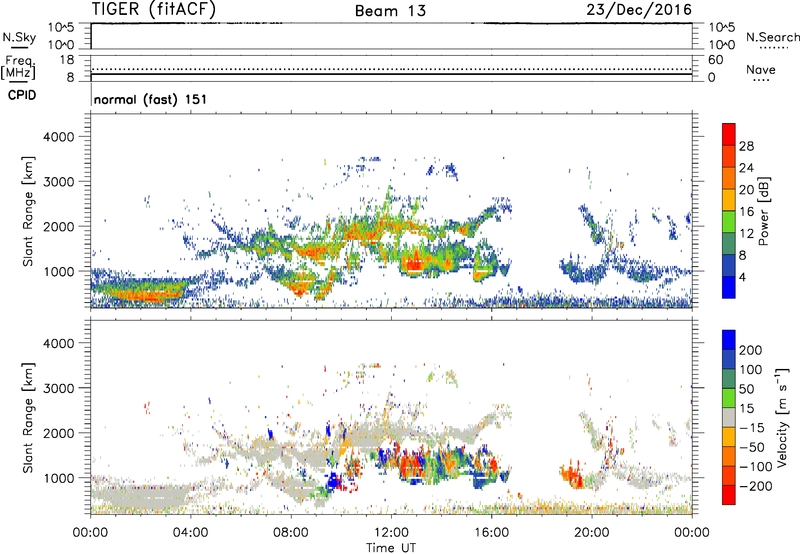Click the 3000 tick of the velocity panel
Screen dimensions: 800x554
[58, 388]
